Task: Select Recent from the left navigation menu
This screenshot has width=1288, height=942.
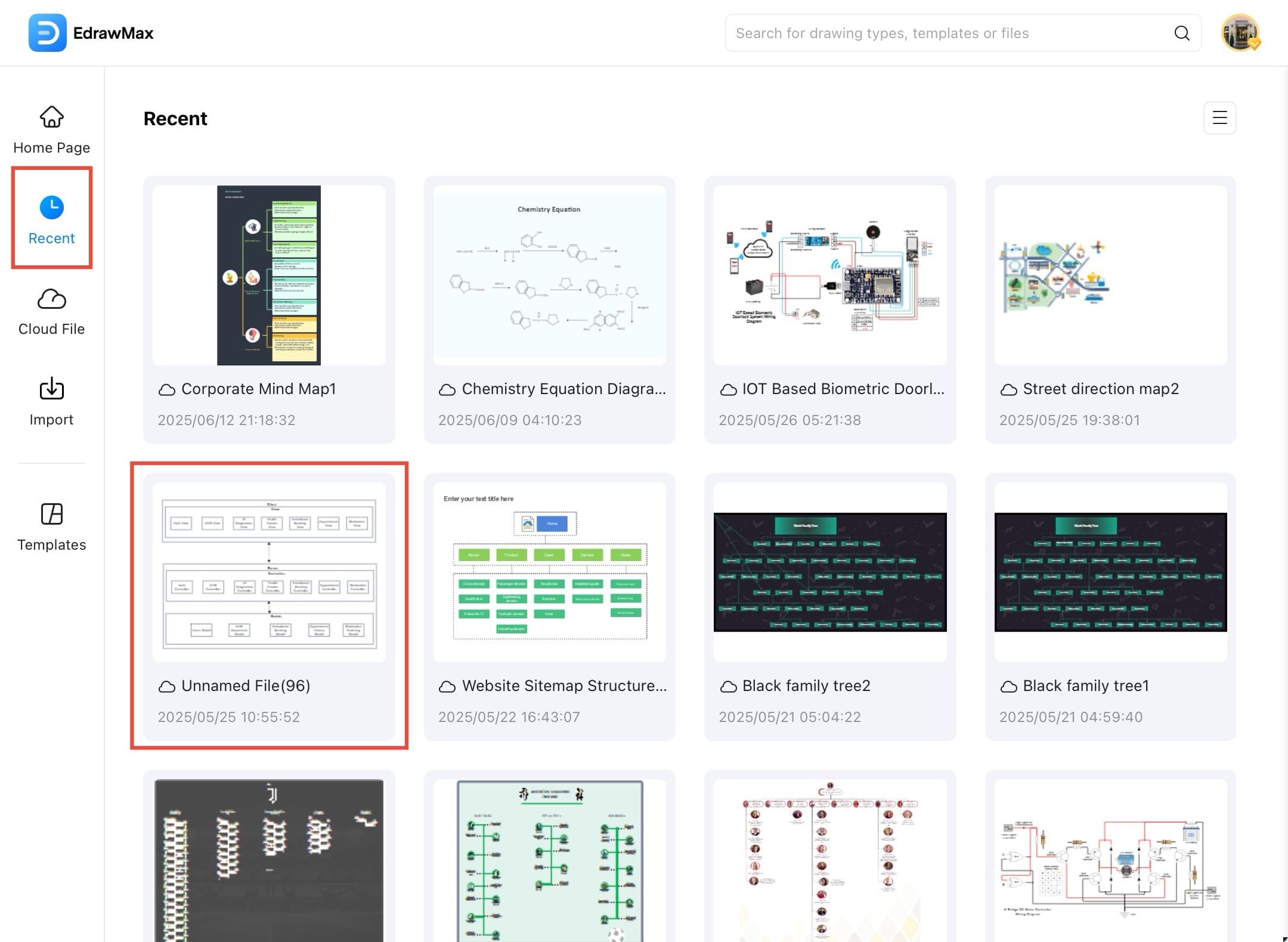Action: click(x=51, y=238)
